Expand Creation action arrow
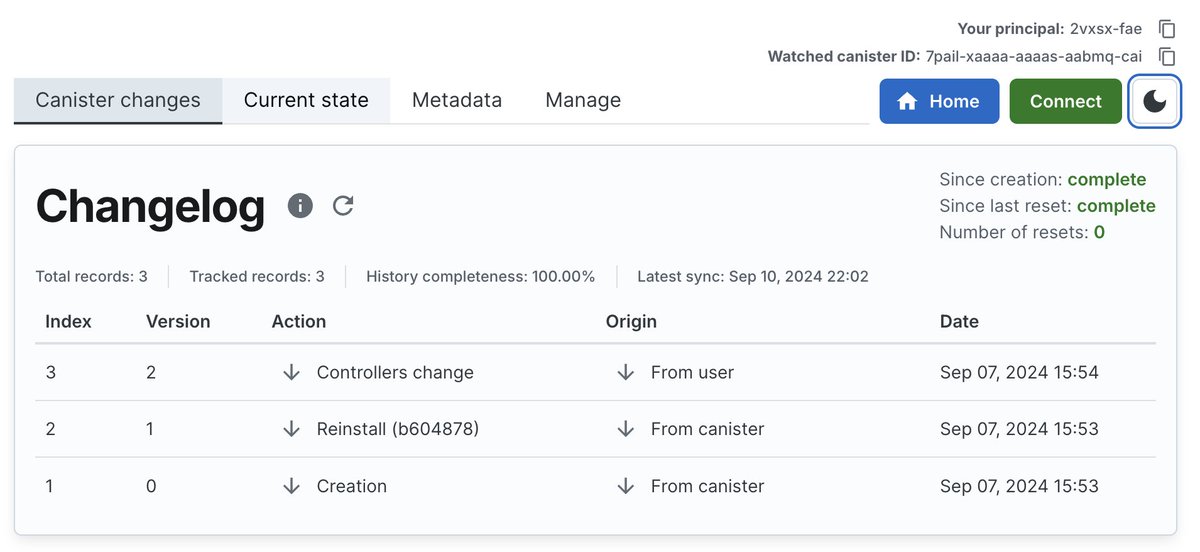The height and width of the screenshot is (552, 1200). (291, 486)
